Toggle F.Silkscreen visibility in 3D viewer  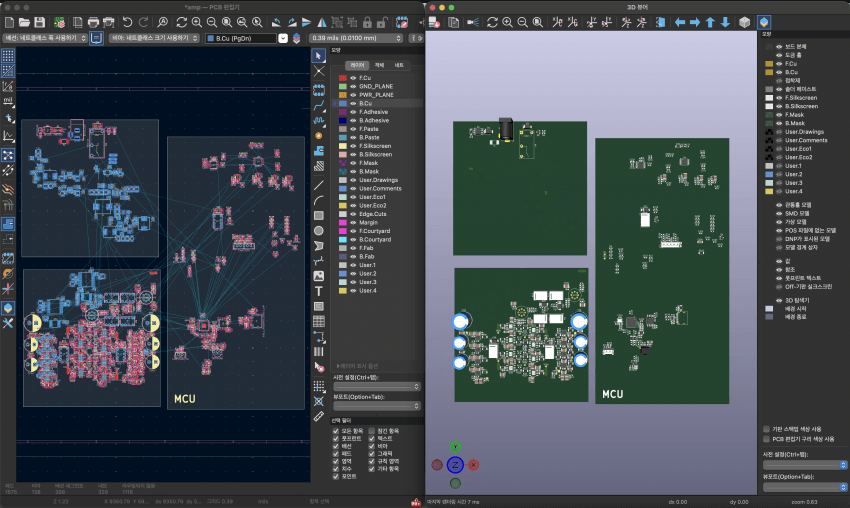click(779, 98)
